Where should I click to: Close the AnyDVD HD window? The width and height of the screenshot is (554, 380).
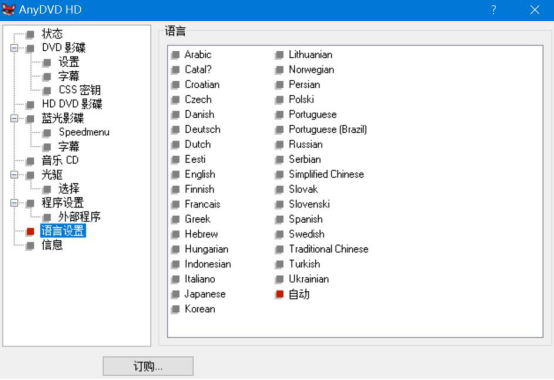pos(535,10)
